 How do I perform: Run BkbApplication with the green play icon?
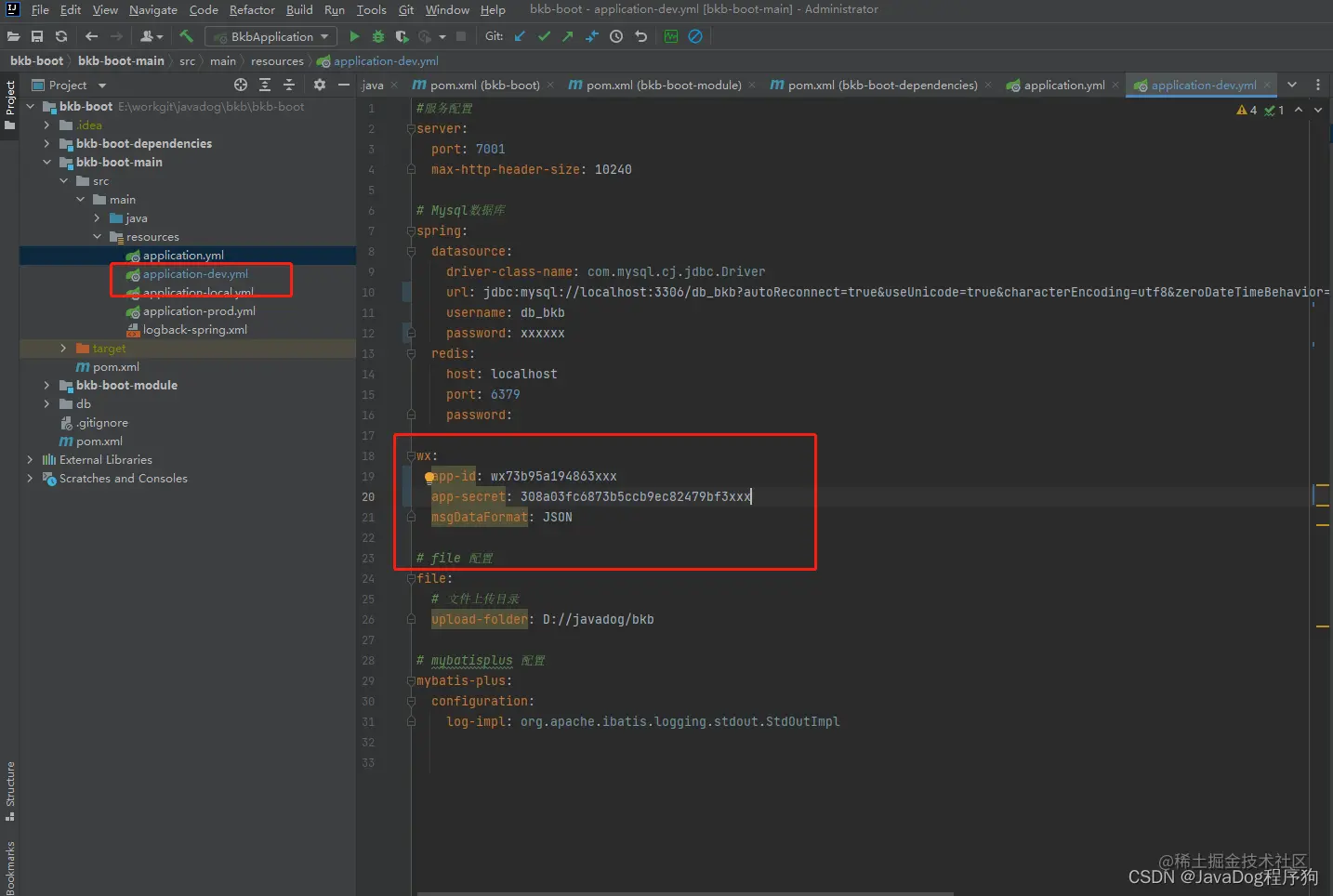click(354, 36)
